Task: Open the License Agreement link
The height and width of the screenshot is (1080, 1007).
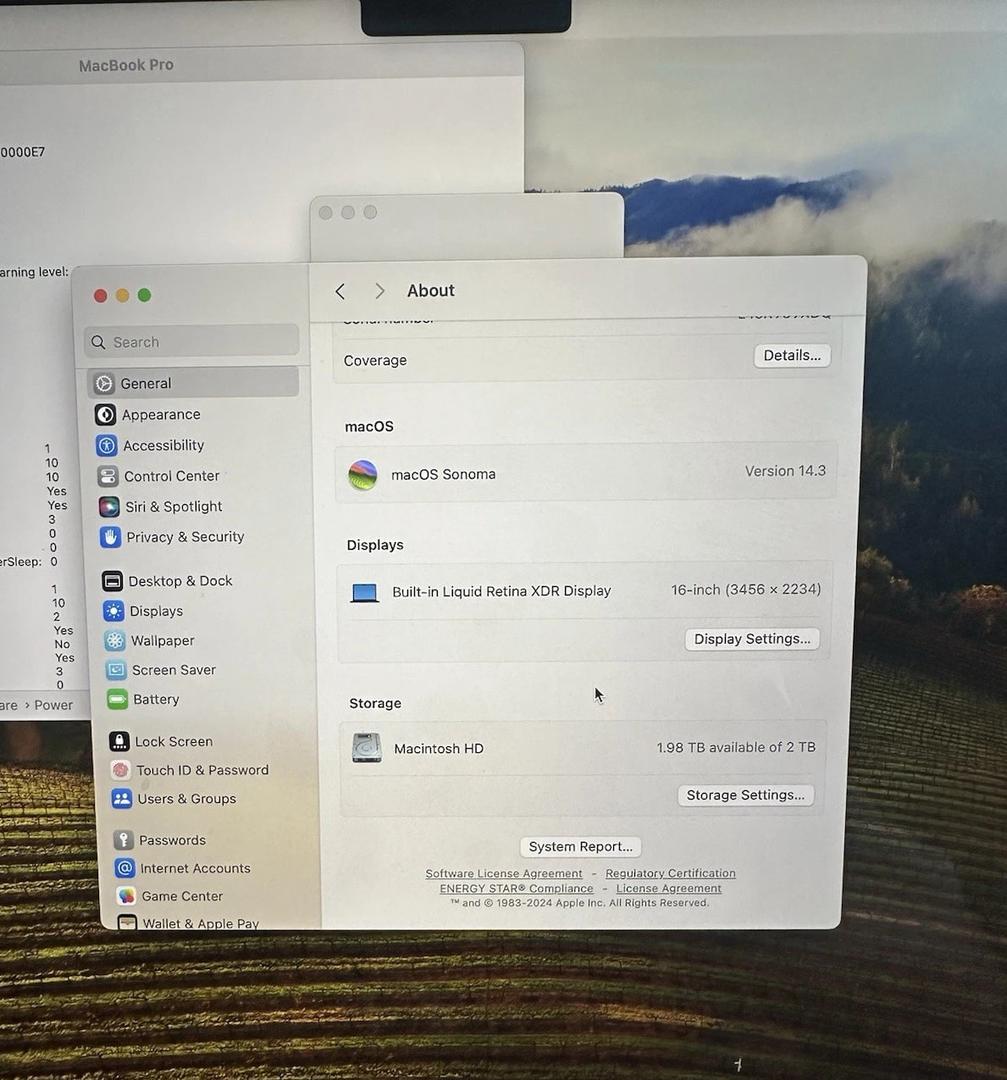Action: click(x=669, y=889)
